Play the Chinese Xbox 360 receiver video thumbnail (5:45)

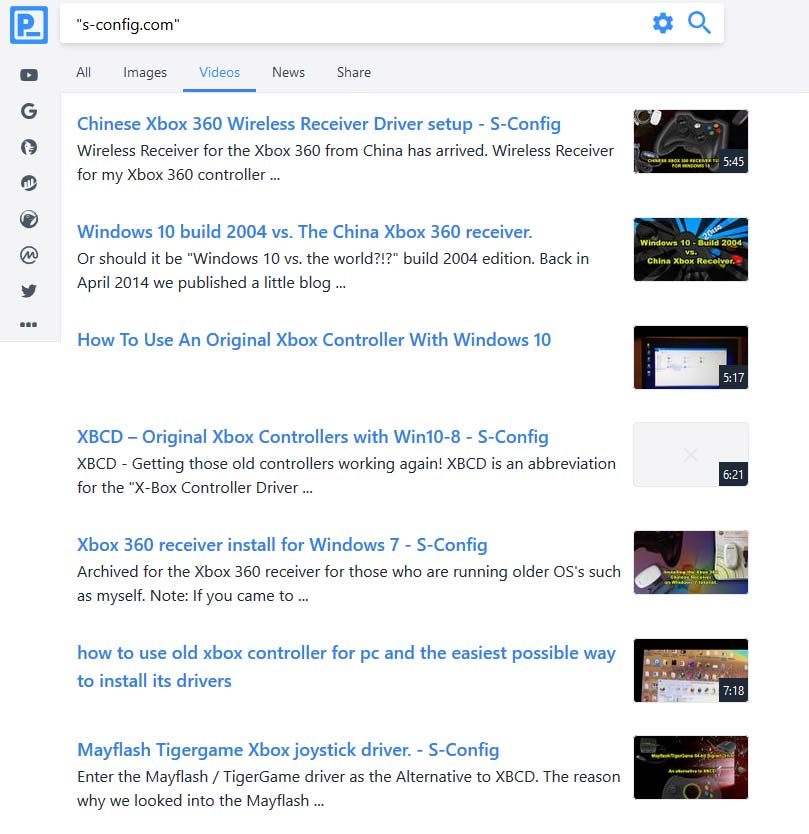[690, 141]
